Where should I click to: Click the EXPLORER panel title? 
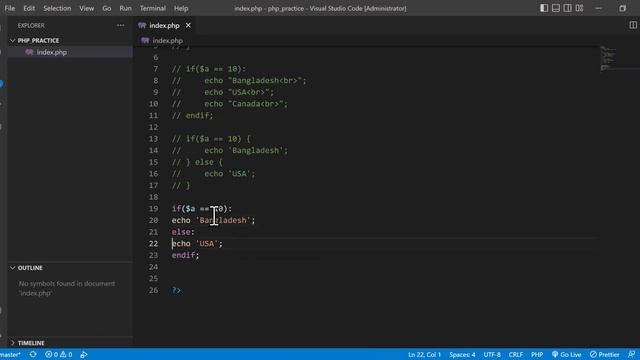pos(31,25)
